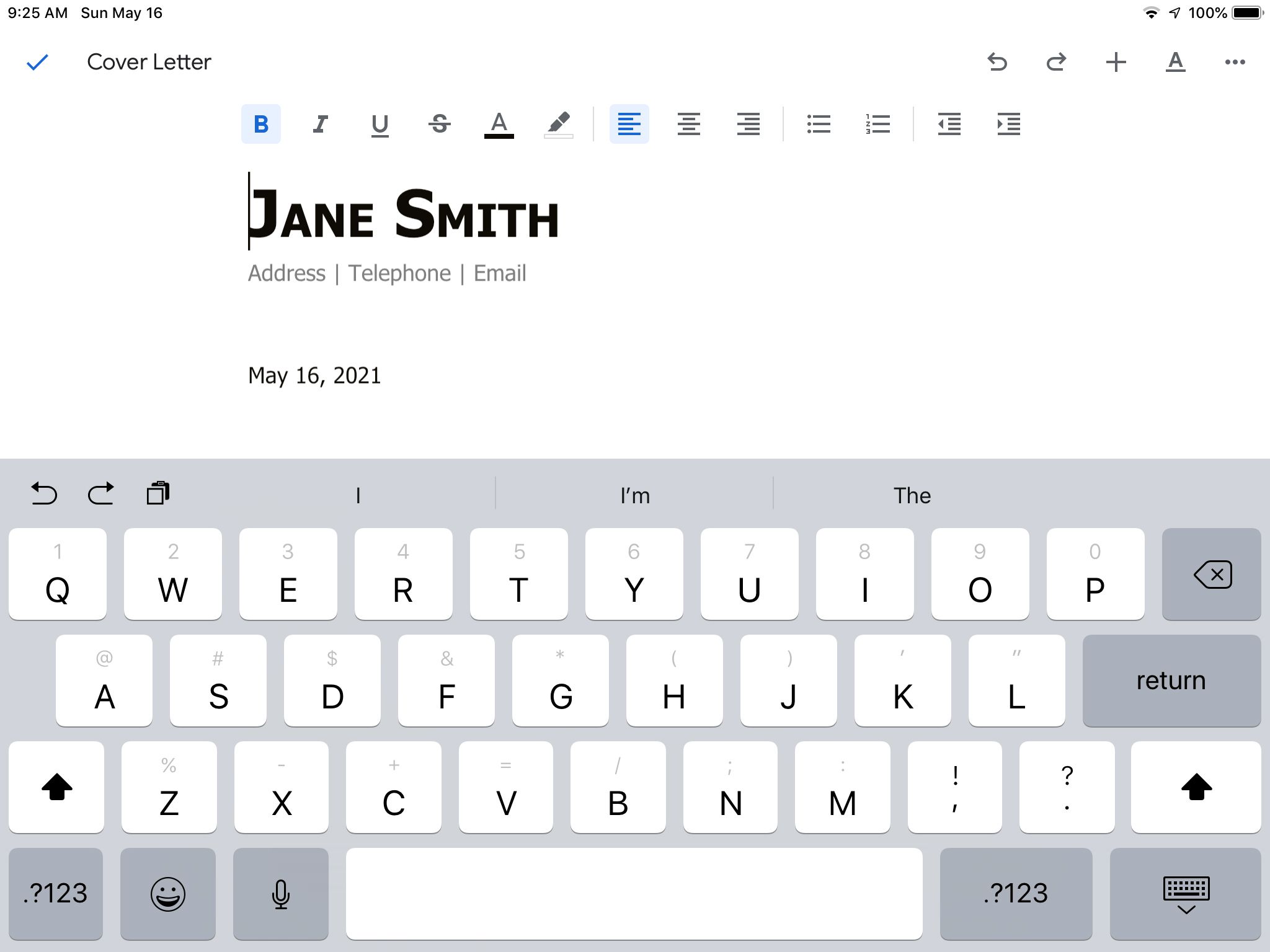Image resolution: width=1270 pixels, height=952 pixels.
Task: Open the text color picker
Action: tap(499, 124)
